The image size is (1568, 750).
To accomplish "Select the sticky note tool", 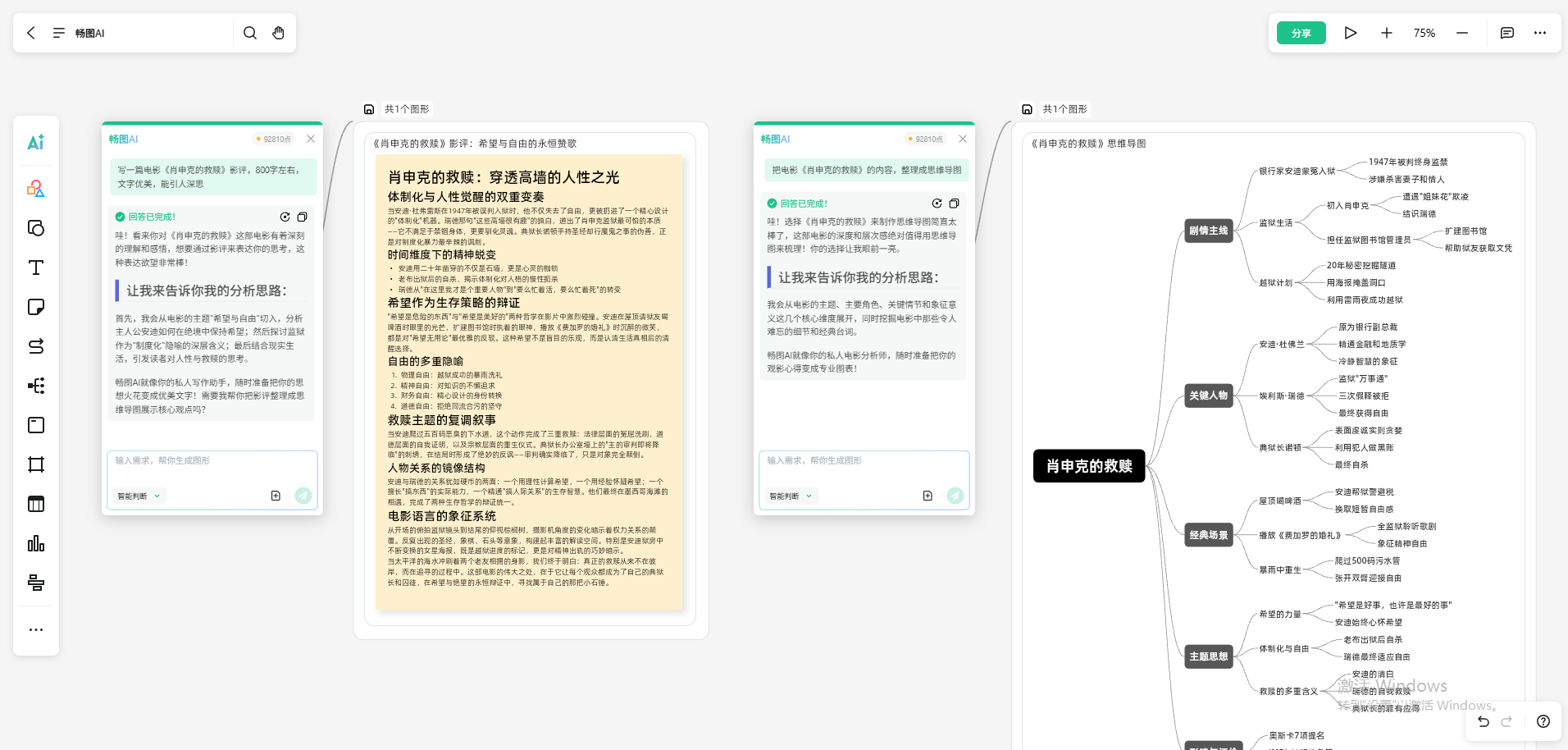I will (x=36, y=306).
